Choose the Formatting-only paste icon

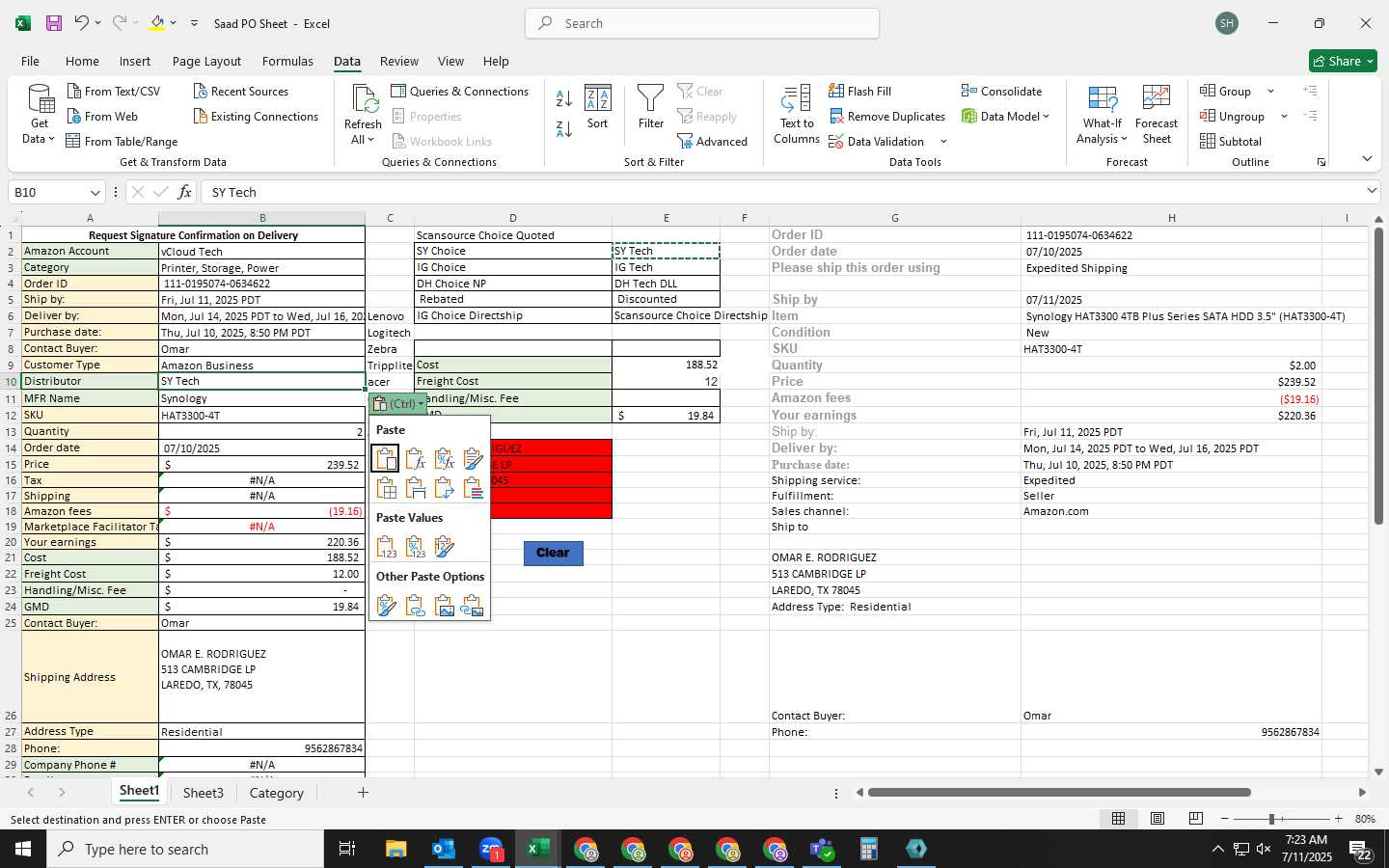coord(386,606)
